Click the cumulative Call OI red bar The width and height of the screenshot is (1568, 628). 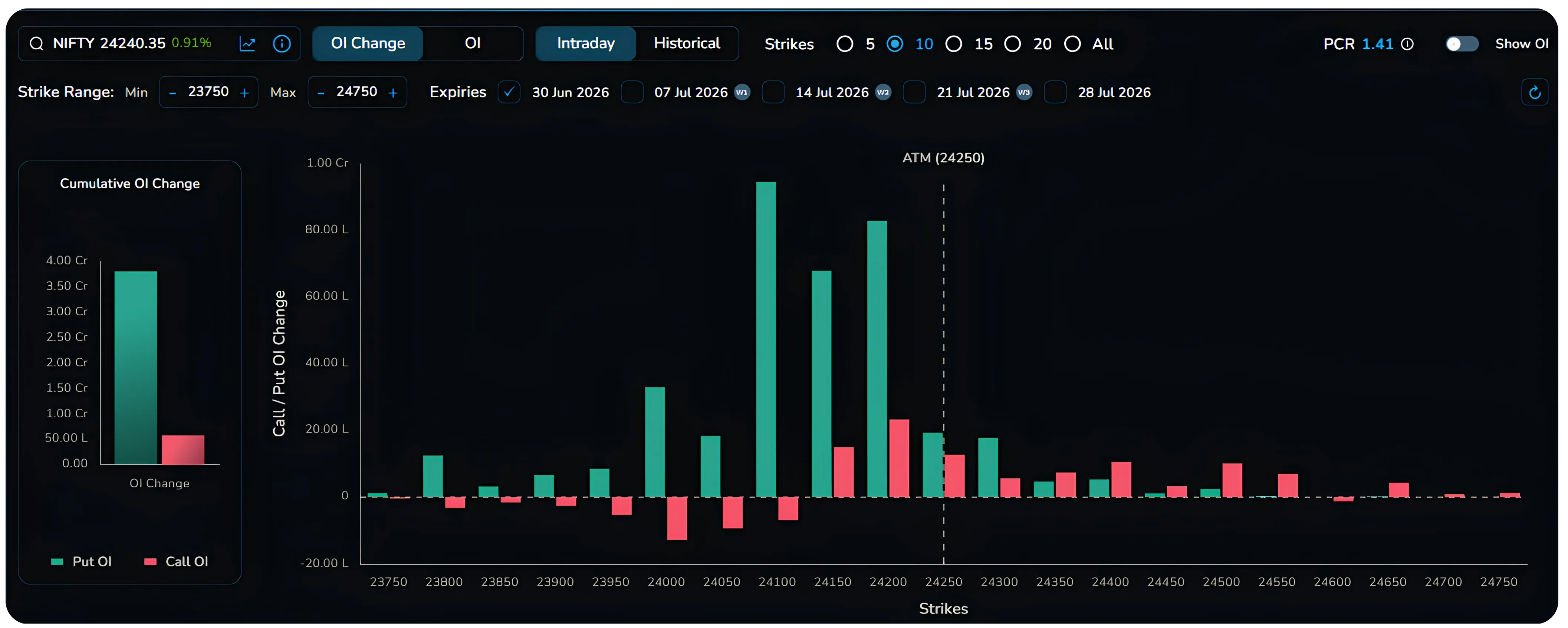click(183, 450)
